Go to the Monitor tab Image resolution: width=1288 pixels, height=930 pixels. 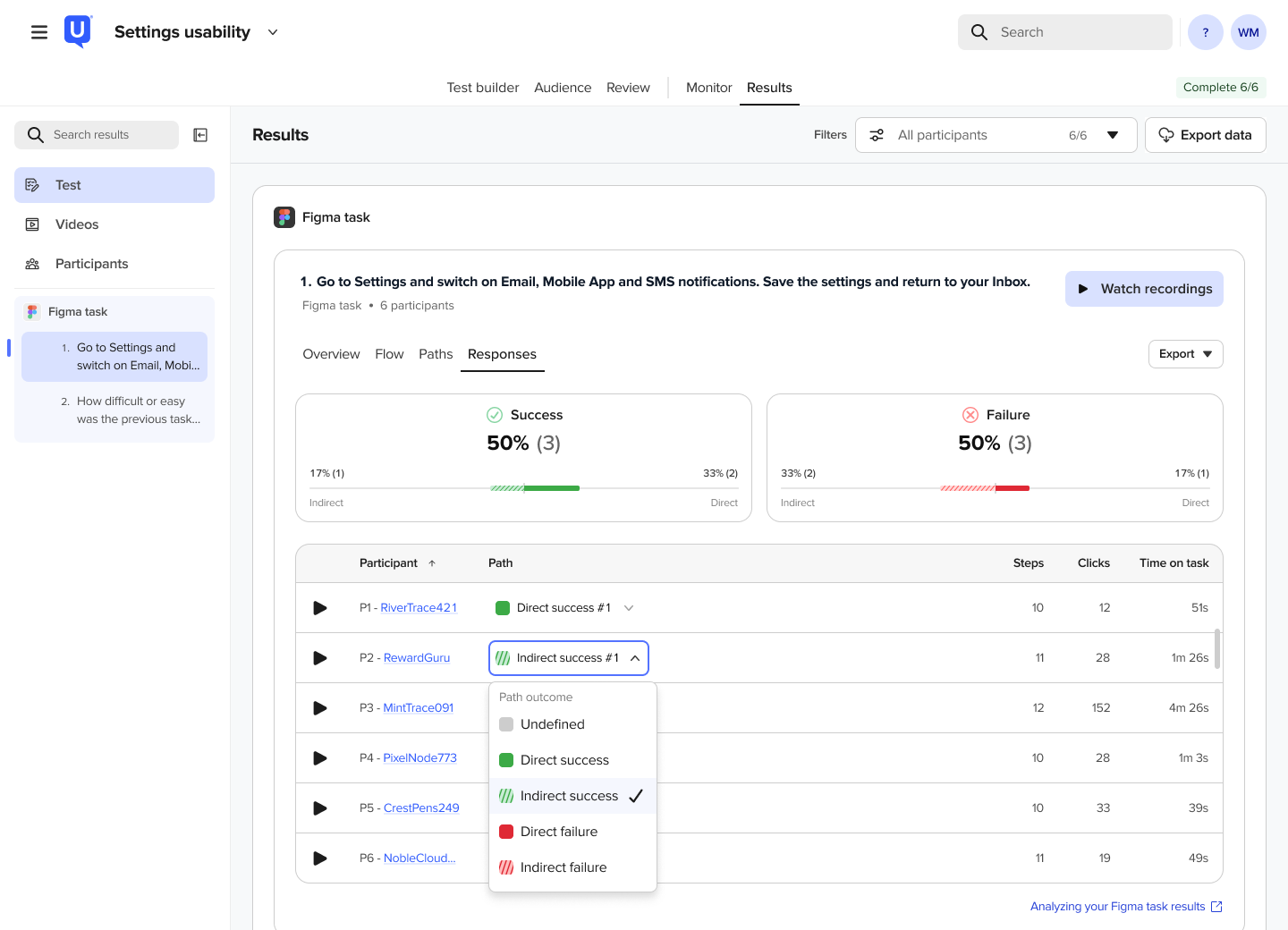708,88
